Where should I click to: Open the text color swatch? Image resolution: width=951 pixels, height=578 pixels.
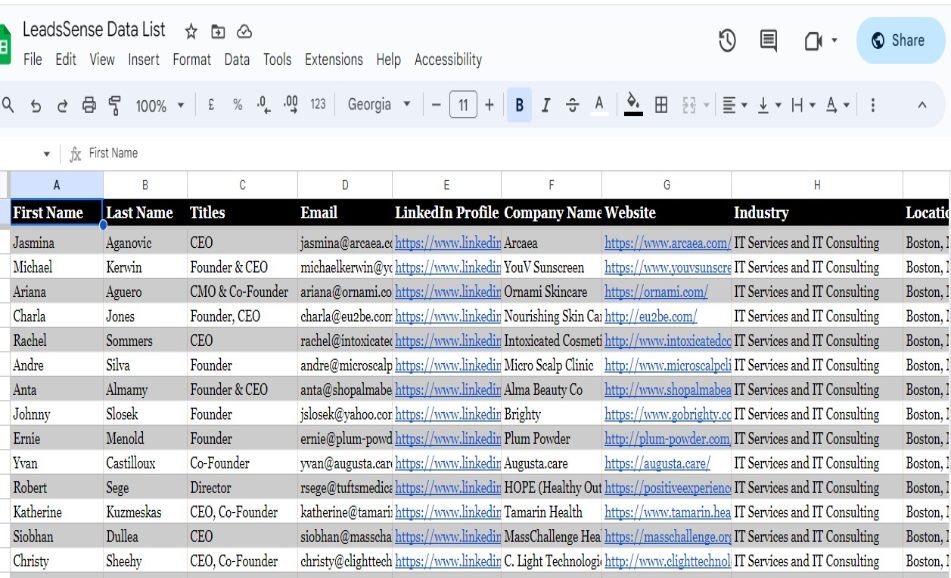tap(598, 105)
